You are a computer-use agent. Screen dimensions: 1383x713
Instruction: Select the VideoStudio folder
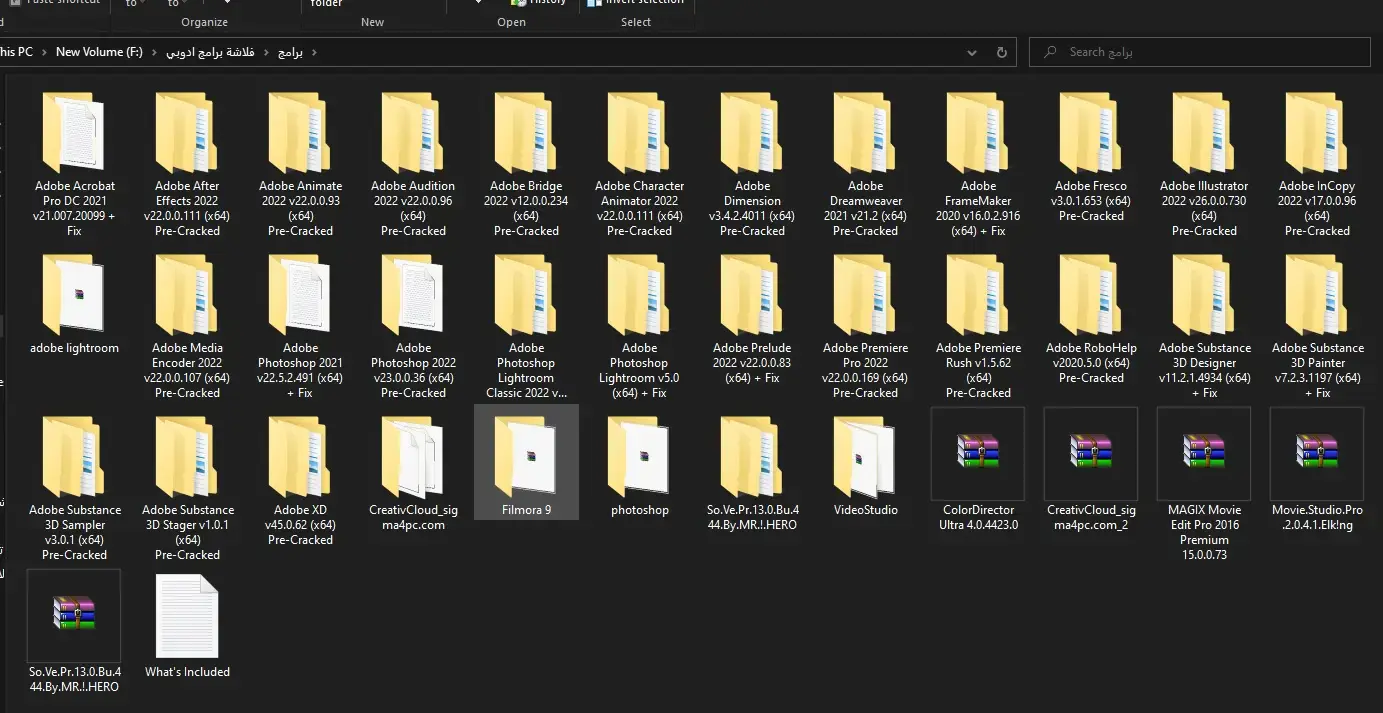[865, 465]
